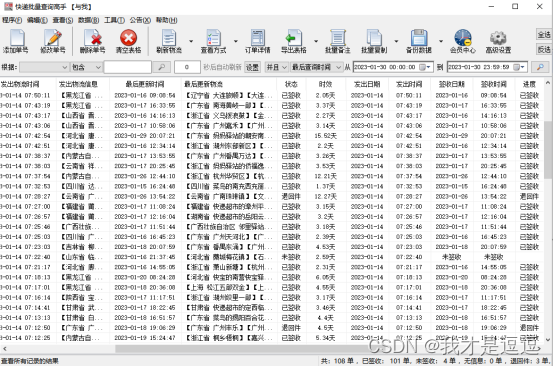Sort by the 状态 column header

click(x=291, y=84)
